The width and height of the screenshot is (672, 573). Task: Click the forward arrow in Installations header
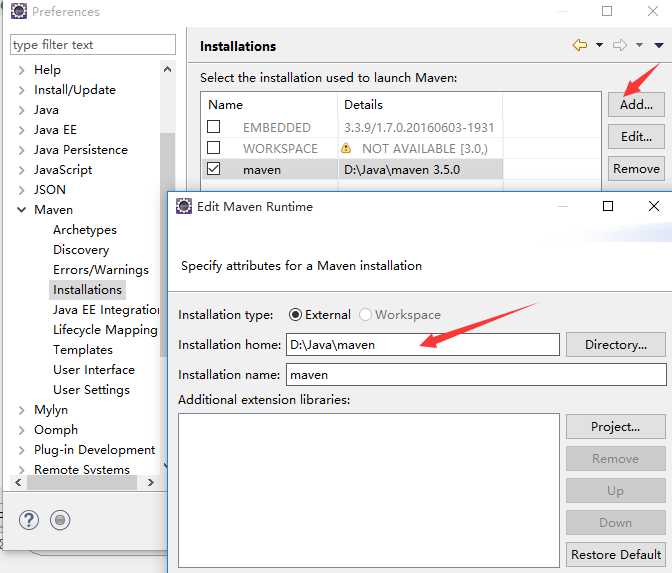point(620,45)
